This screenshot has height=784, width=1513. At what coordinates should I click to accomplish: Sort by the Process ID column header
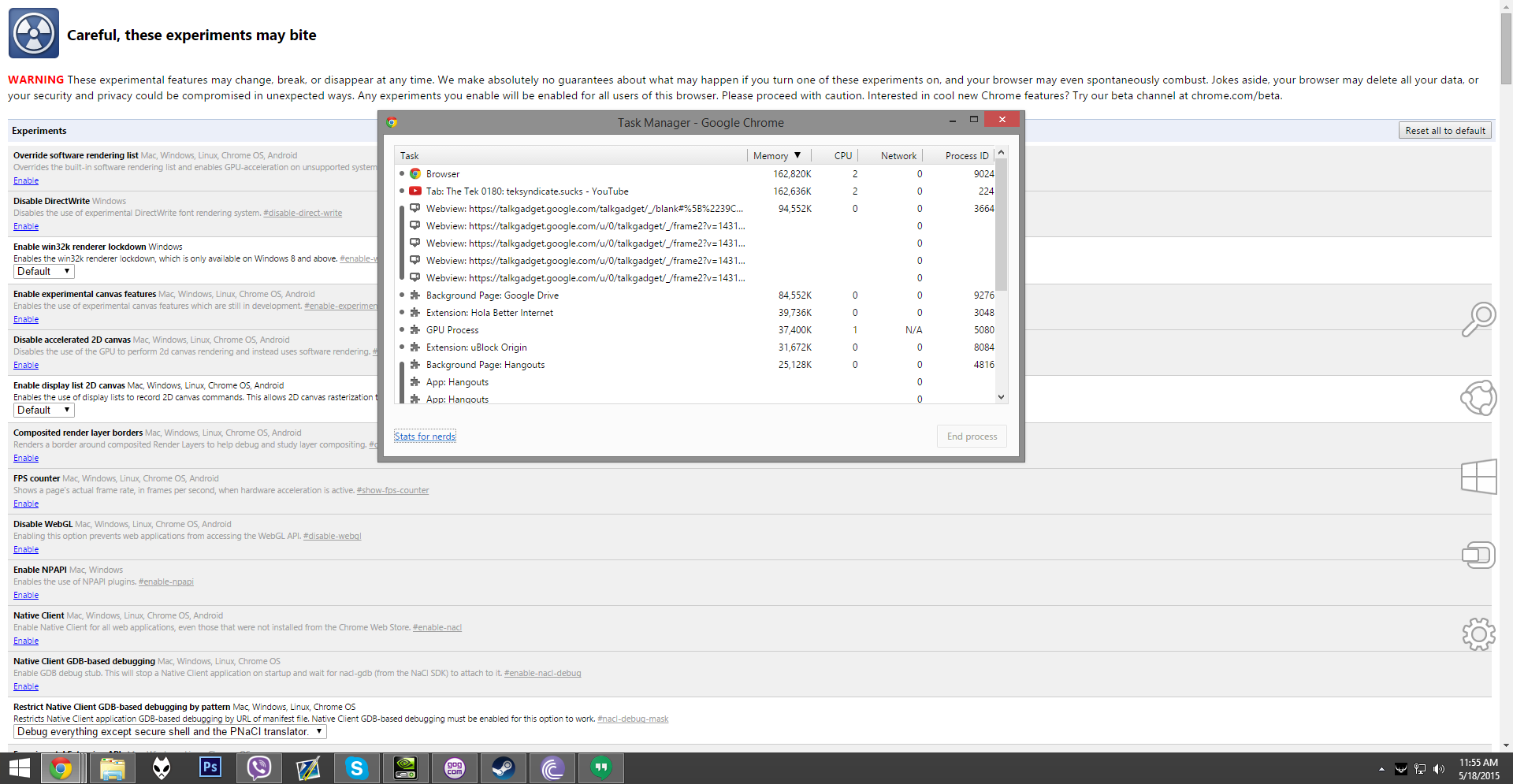pos(959,156)
